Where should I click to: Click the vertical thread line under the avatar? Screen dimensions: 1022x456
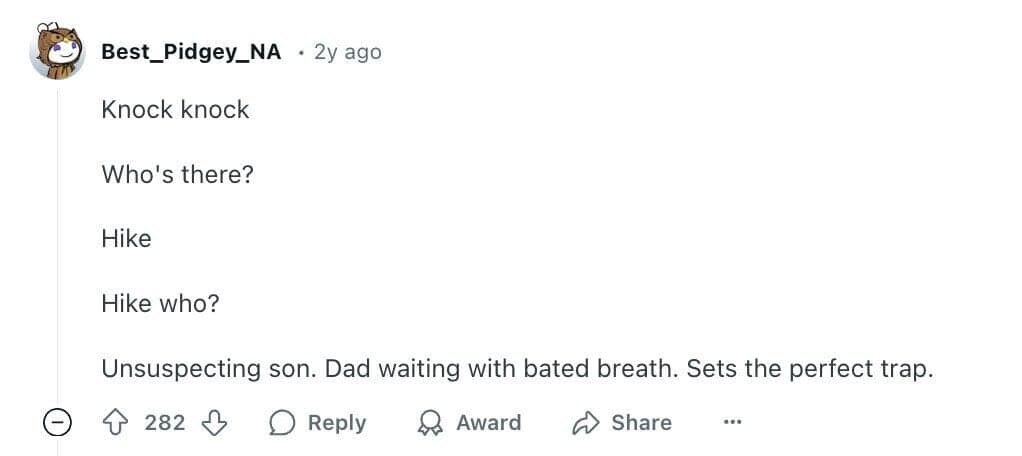coord(57,240)
